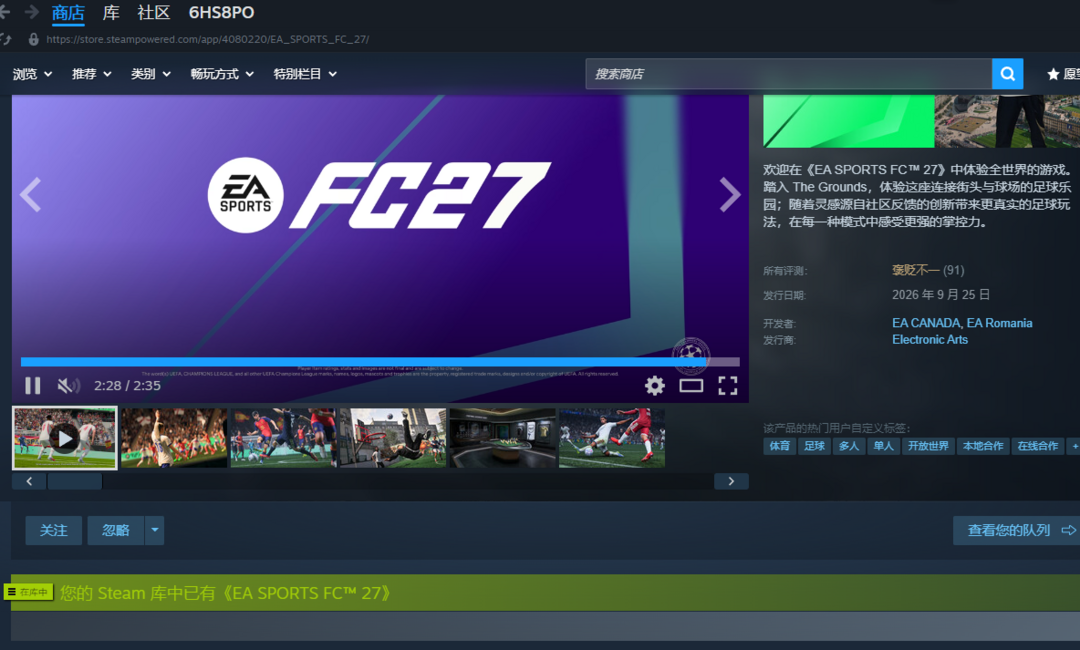Expand 特别栏目 dropdown menu
Image resolution: width=1080 pixels, height=650 pixels.
coord(305,74)
